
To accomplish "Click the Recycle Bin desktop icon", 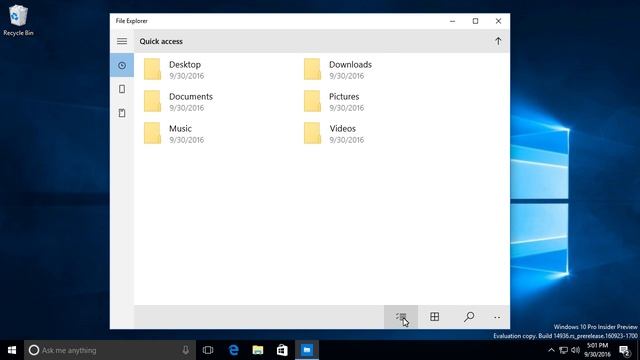I will pos(18,20).
